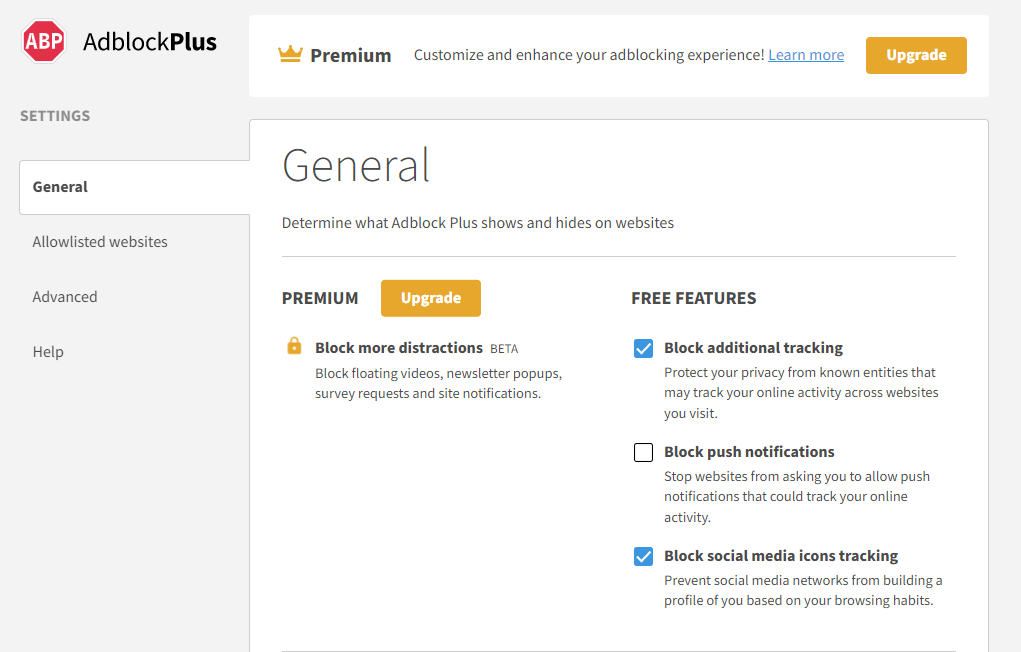
Task: Click 'Protect your privacy from known entities' text
Action: [801, 393]
